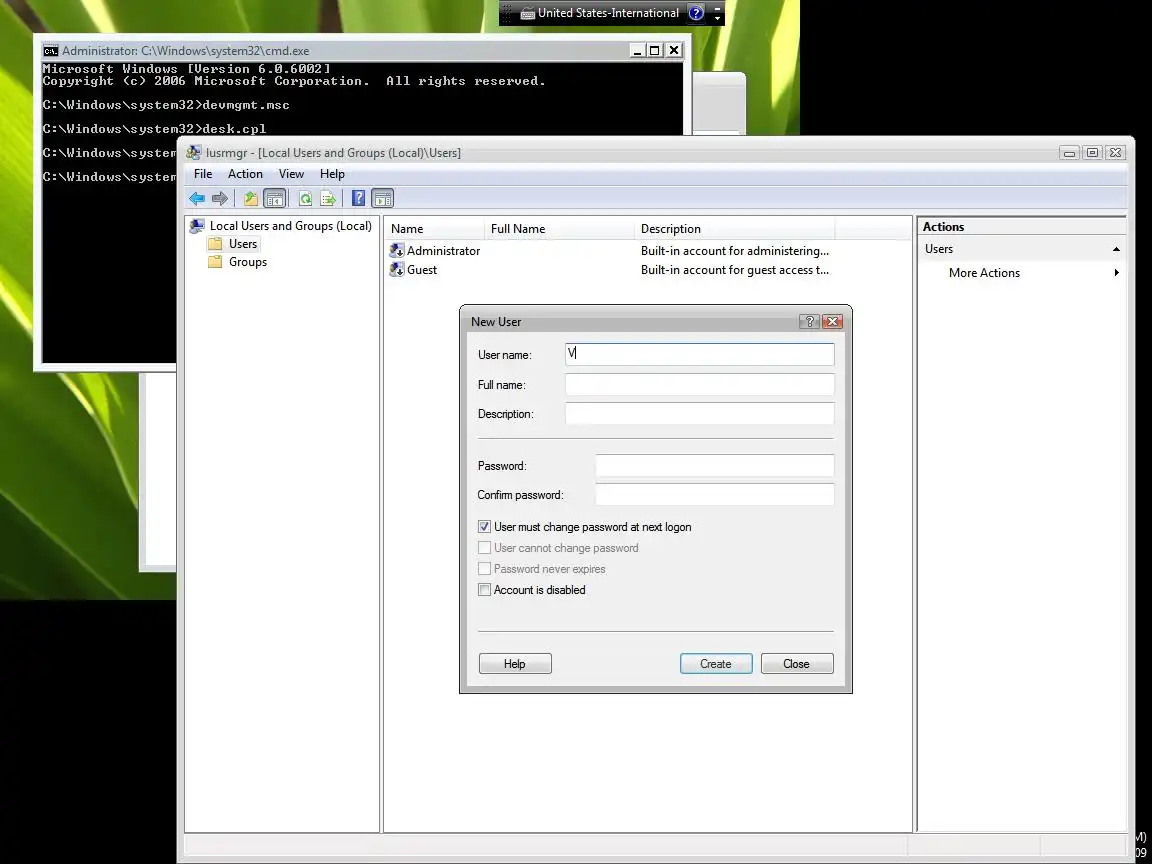Click the Guest user account icon

coord(397,270)
